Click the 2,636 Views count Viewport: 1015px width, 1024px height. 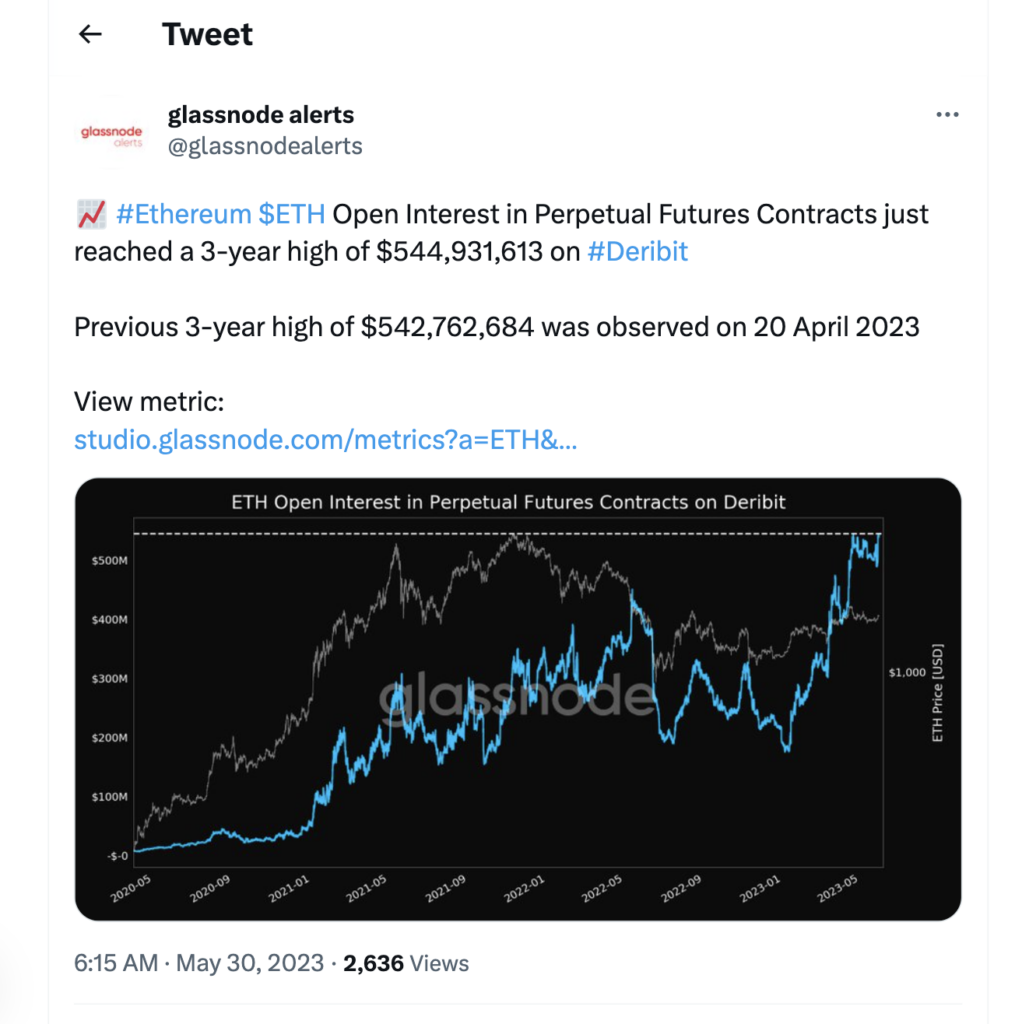point(406,963)
